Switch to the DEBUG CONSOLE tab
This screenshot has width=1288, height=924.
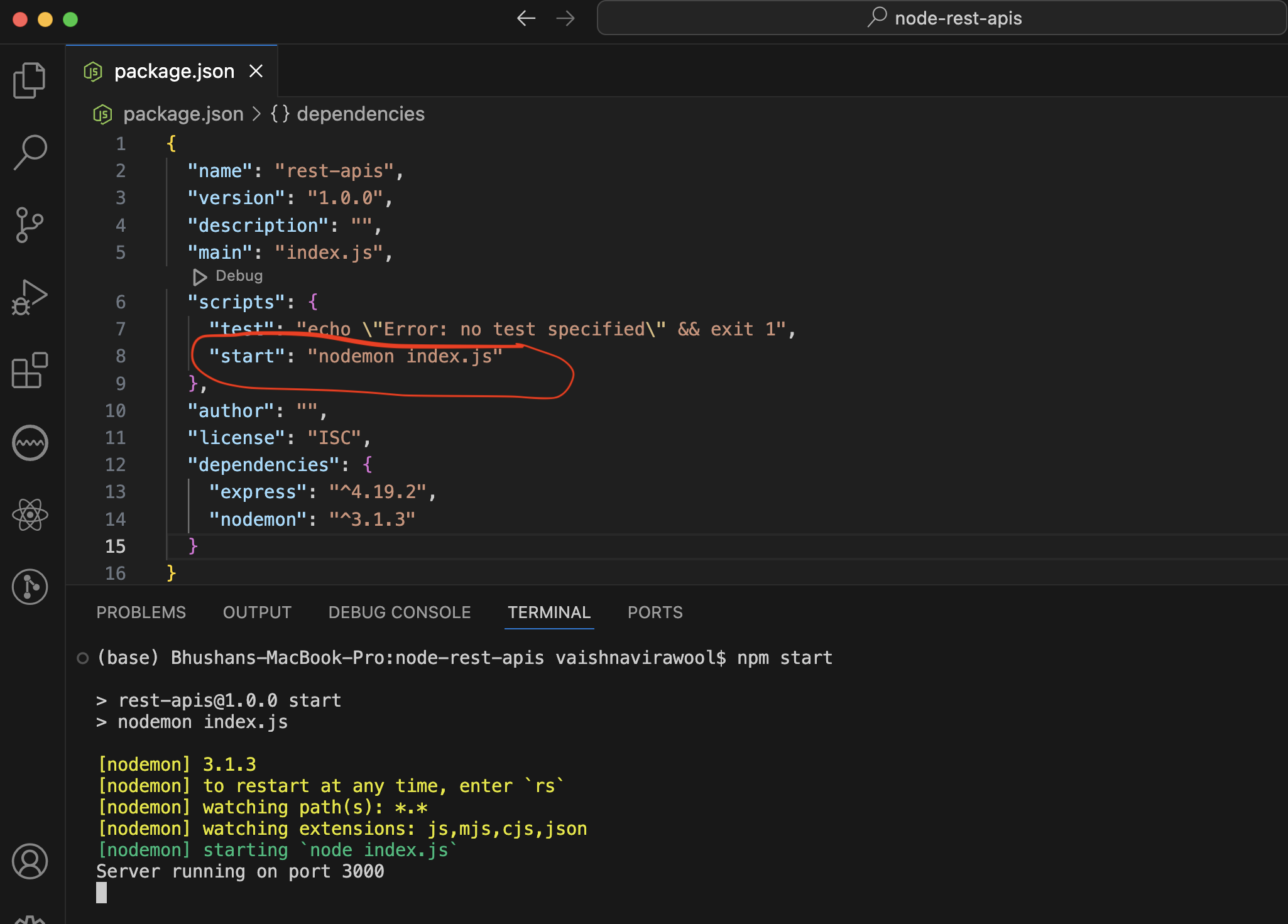tap(399, 612)
